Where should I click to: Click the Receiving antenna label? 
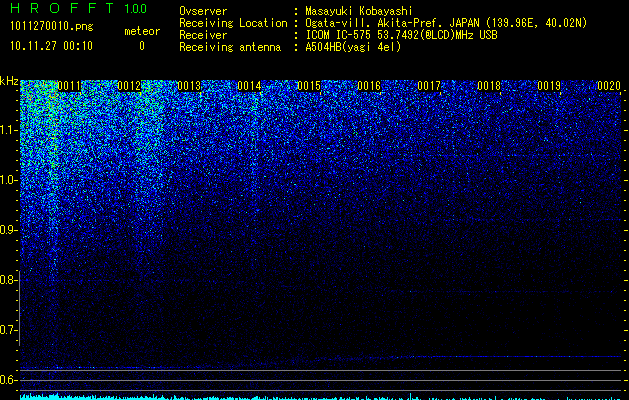[x=230, y=47]
